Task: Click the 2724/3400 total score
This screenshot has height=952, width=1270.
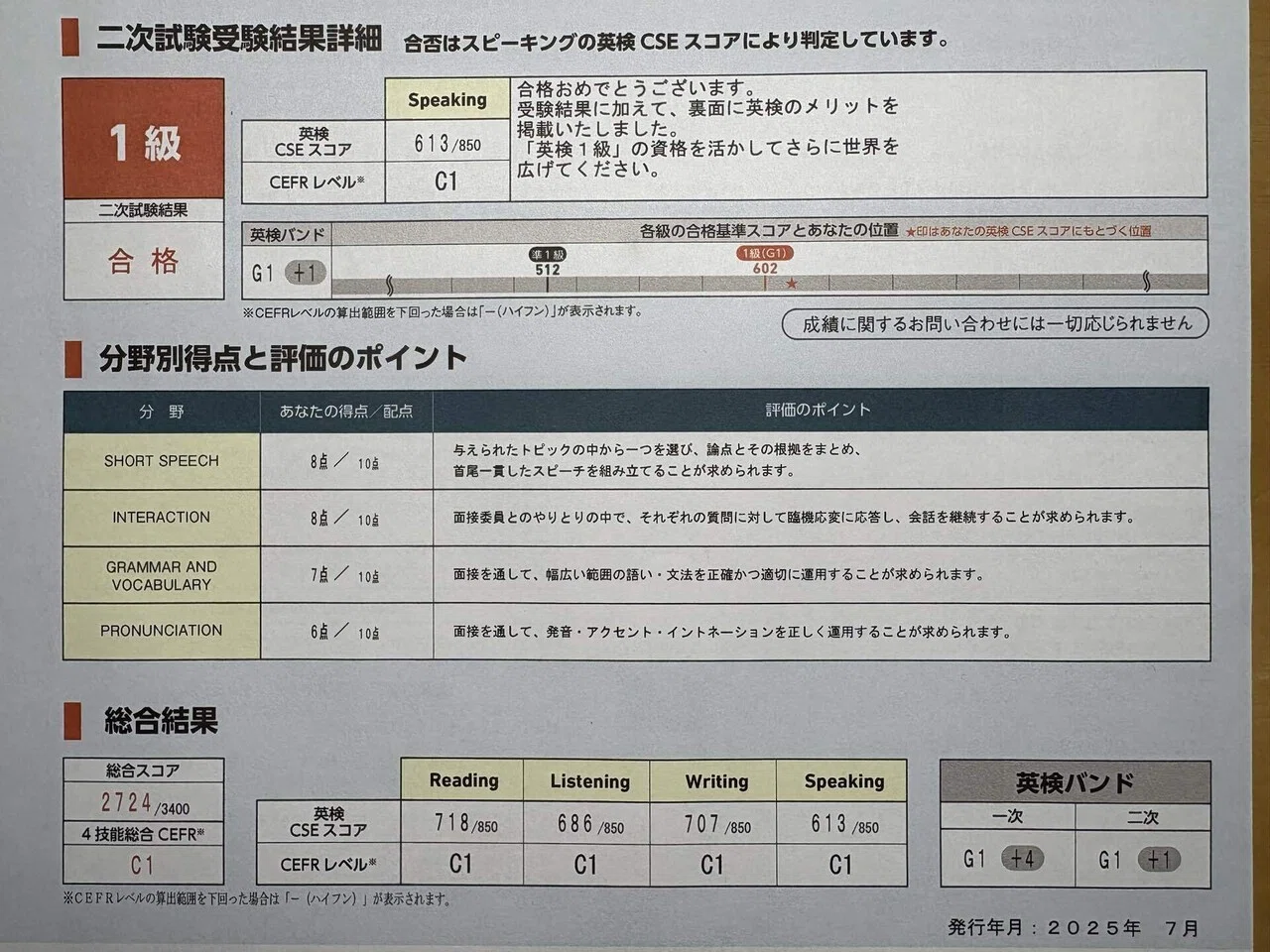Action: pyautogui.click(x=145, y=803)
